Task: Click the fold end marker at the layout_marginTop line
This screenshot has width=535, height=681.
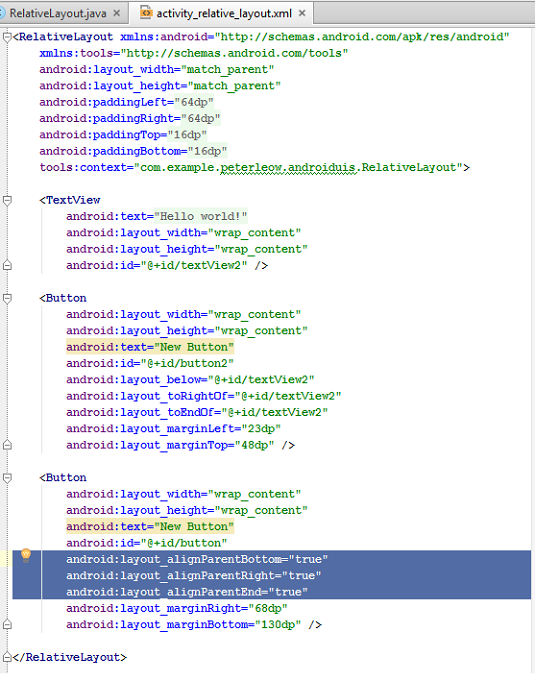Action: coord(7,445)
